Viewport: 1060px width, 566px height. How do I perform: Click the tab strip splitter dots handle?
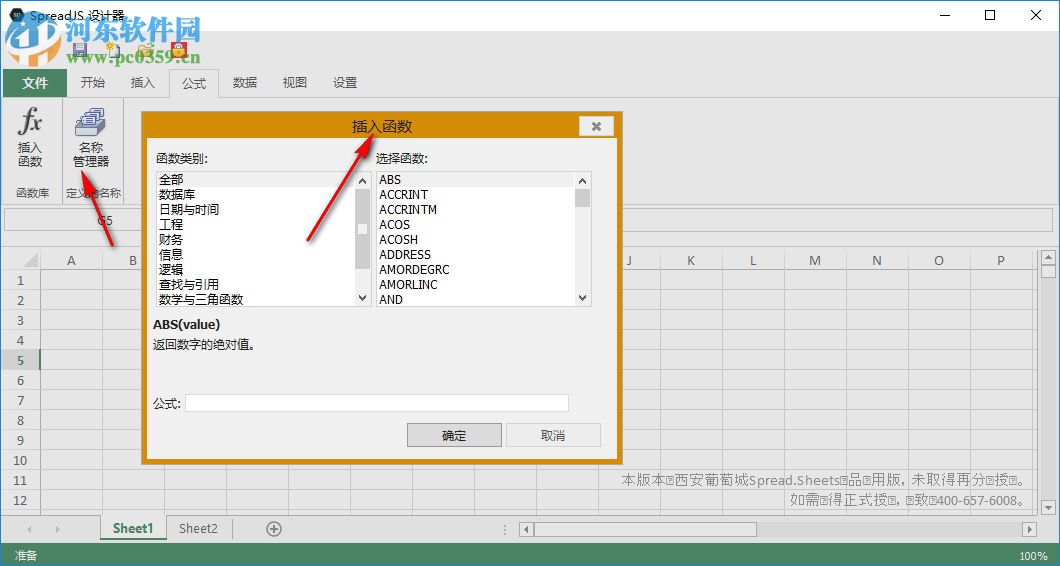[506, 529]
